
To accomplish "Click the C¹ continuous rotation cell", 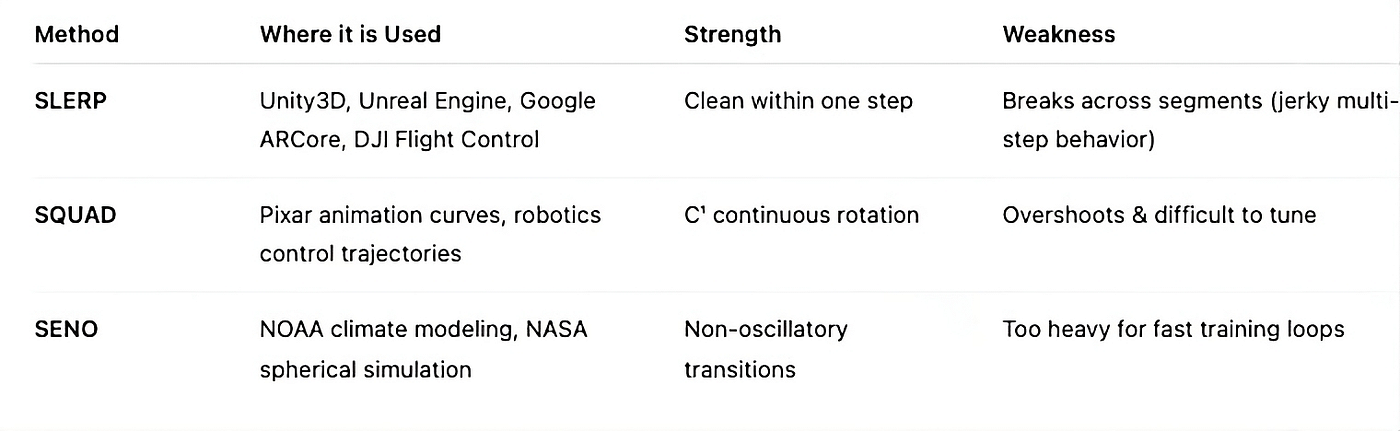I will tap(801, 215).
